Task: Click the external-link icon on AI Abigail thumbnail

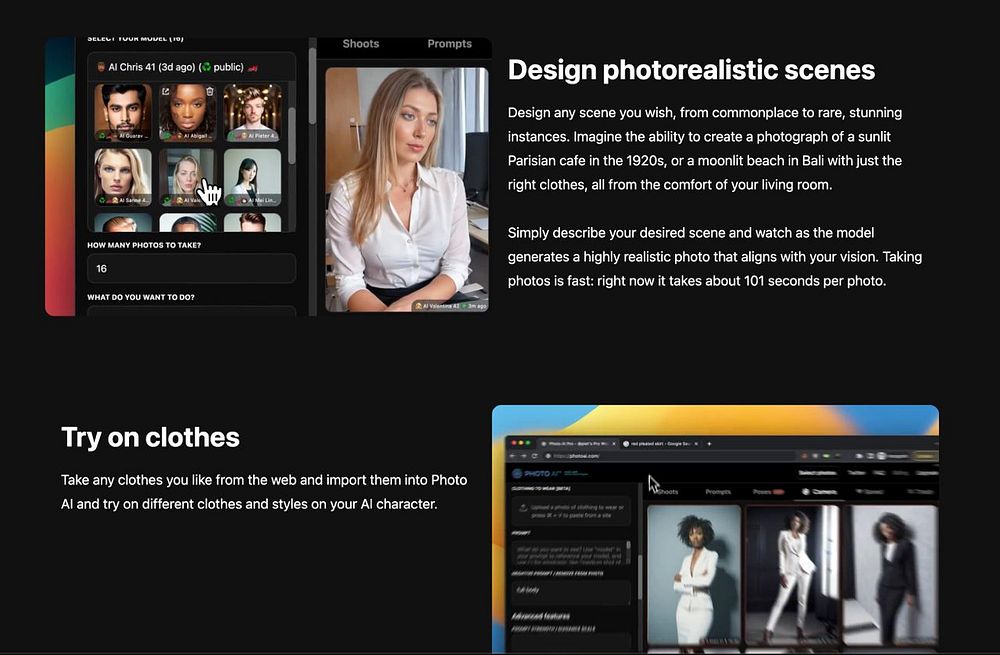Action: coord(166,91)
